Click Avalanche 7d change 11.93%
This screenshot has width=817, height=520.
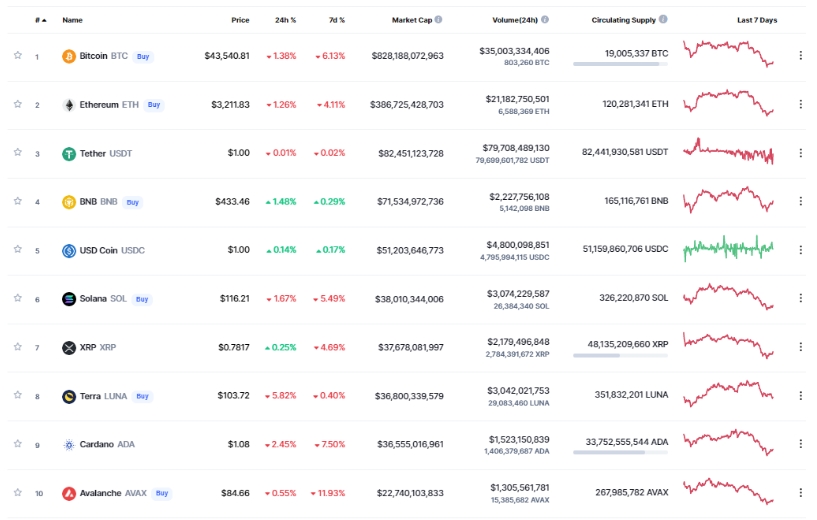click(x=328, y=493)
